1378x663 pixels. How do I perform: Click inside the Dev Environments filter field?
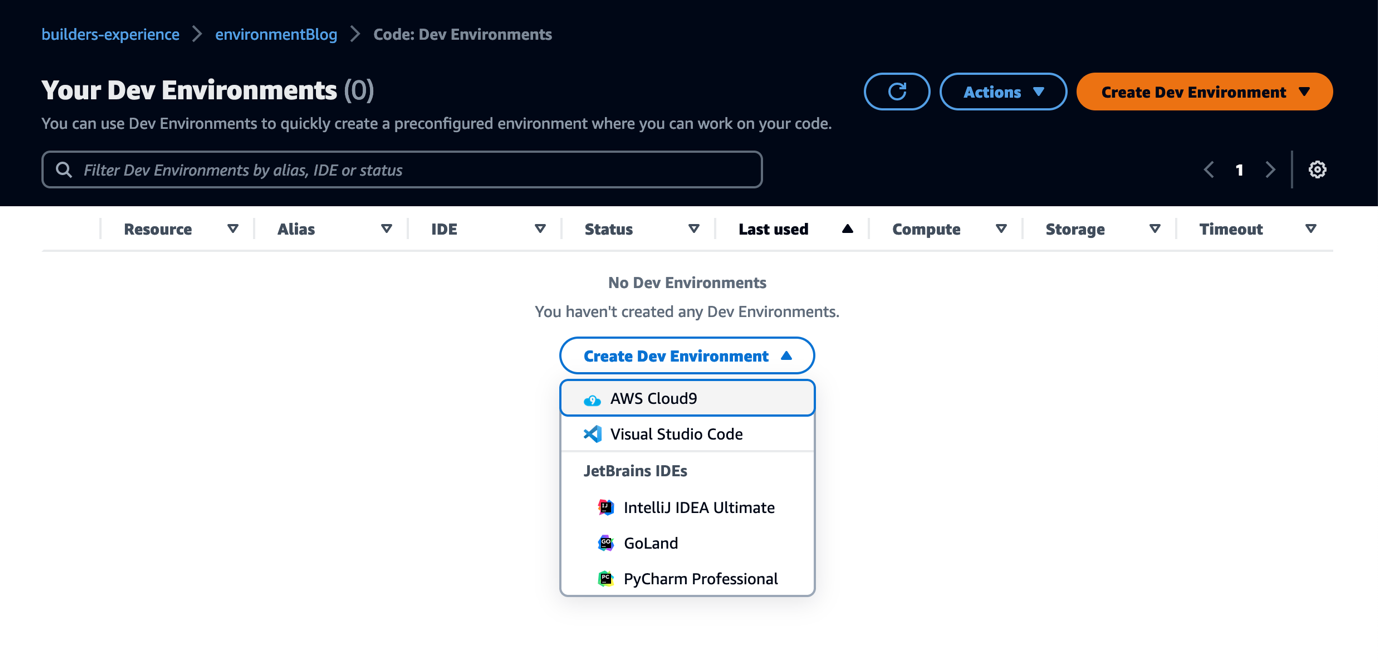(400, 169)
